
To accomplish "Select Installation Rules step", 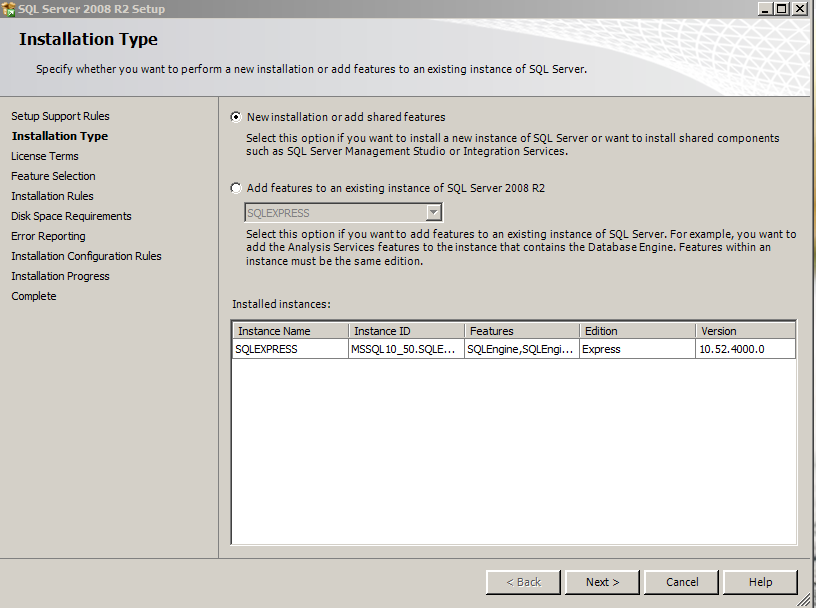I will click(52, 196).
